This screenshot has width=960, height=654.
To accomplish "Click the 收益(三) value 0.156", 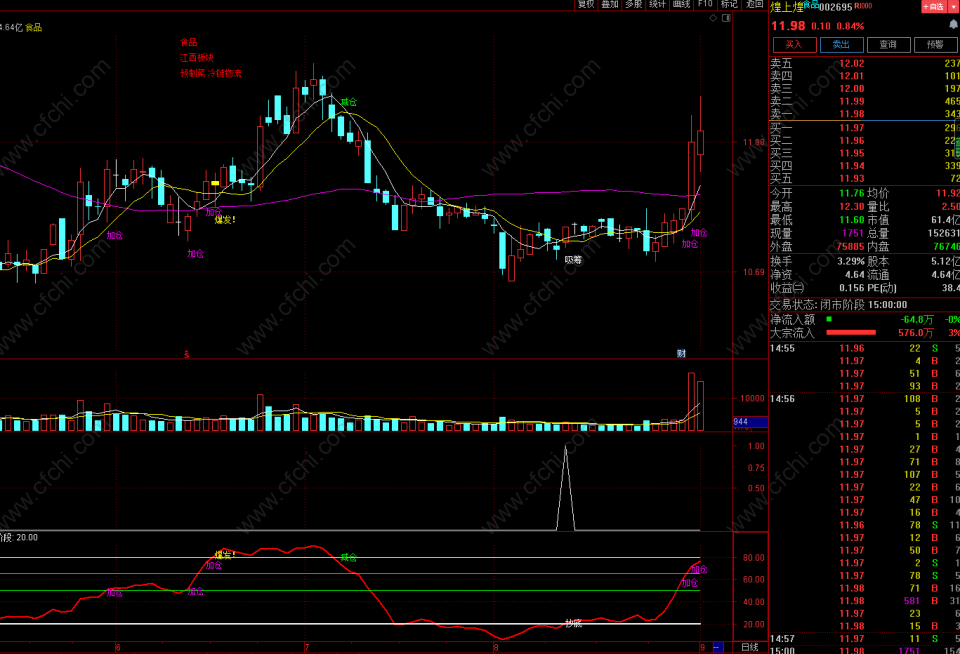I will 852,288.
